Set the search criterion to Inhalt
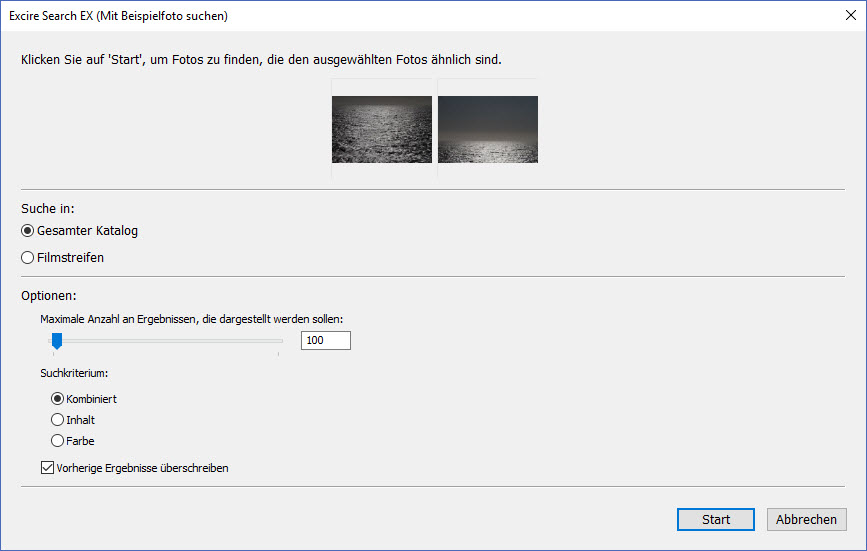The height and width of the screenshot is (551, 867). [x=57, y=420]
